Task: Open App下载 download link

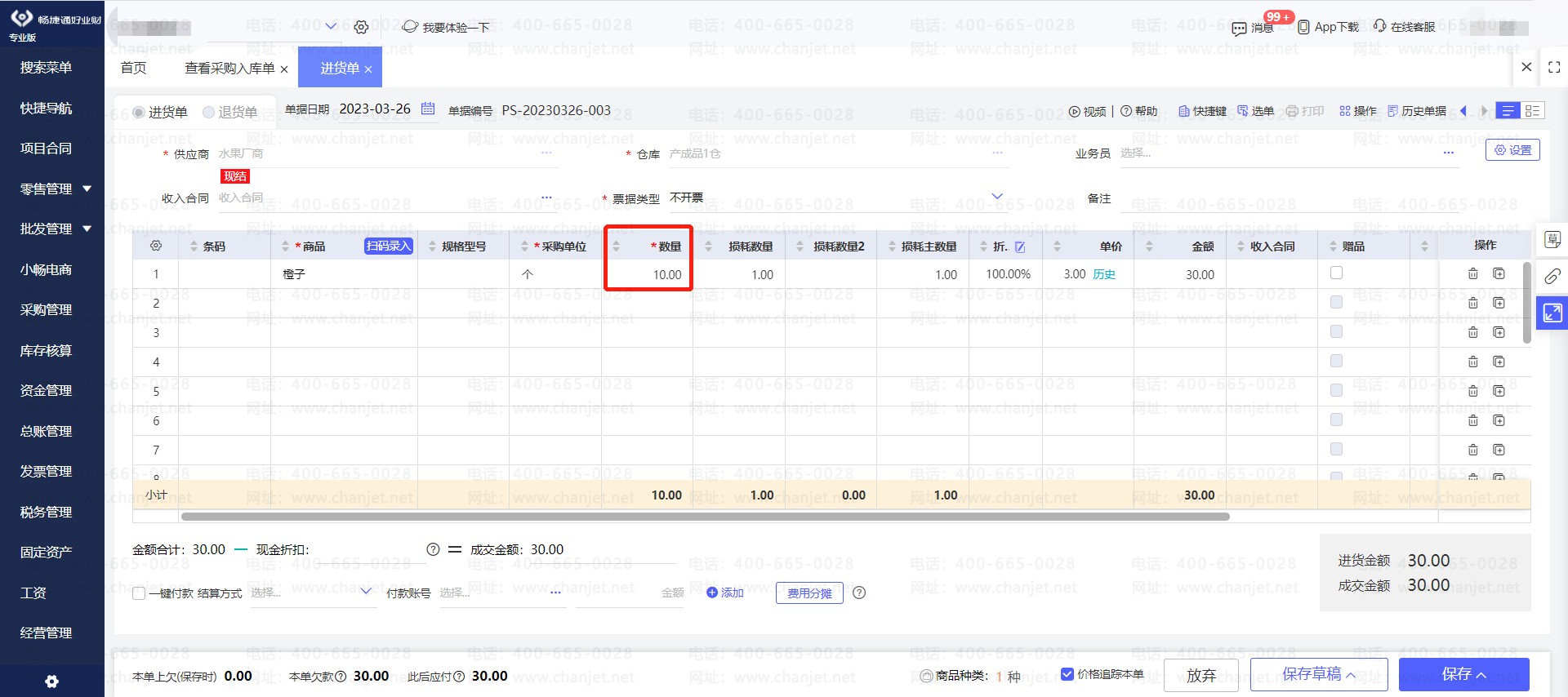Action: click(x=1329, y=27)
